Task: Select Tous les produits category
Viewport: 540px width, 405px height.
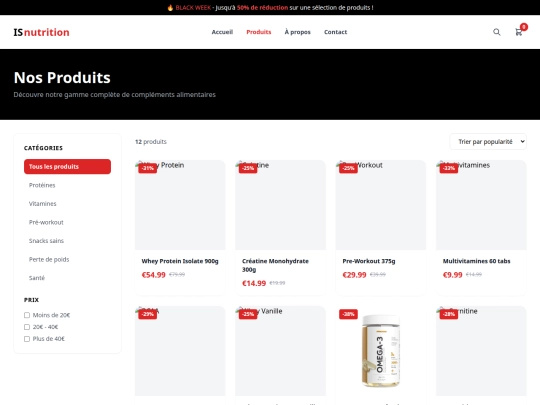Action: point(68,167)
